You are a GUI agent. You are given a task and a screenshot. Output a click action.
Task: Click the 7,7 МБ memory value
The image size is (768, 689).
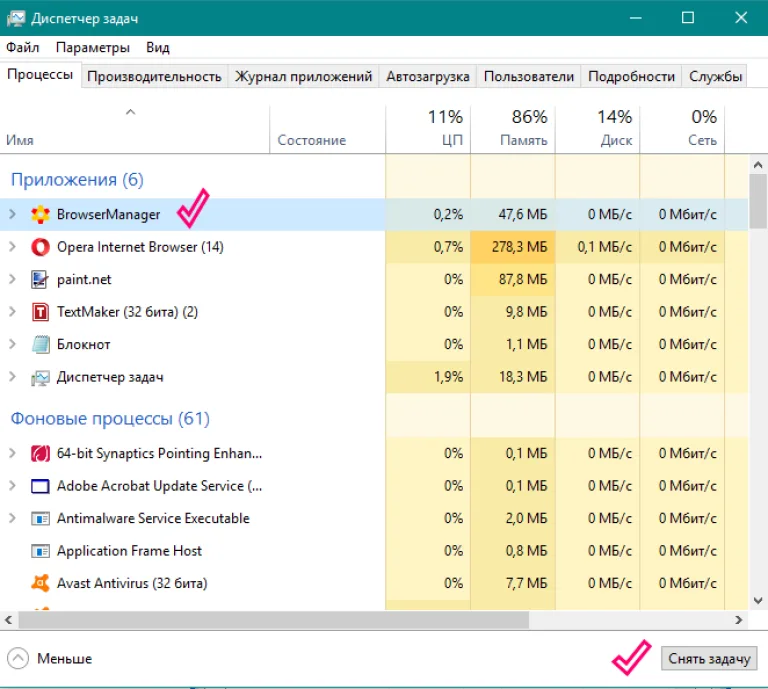(527, 583)
